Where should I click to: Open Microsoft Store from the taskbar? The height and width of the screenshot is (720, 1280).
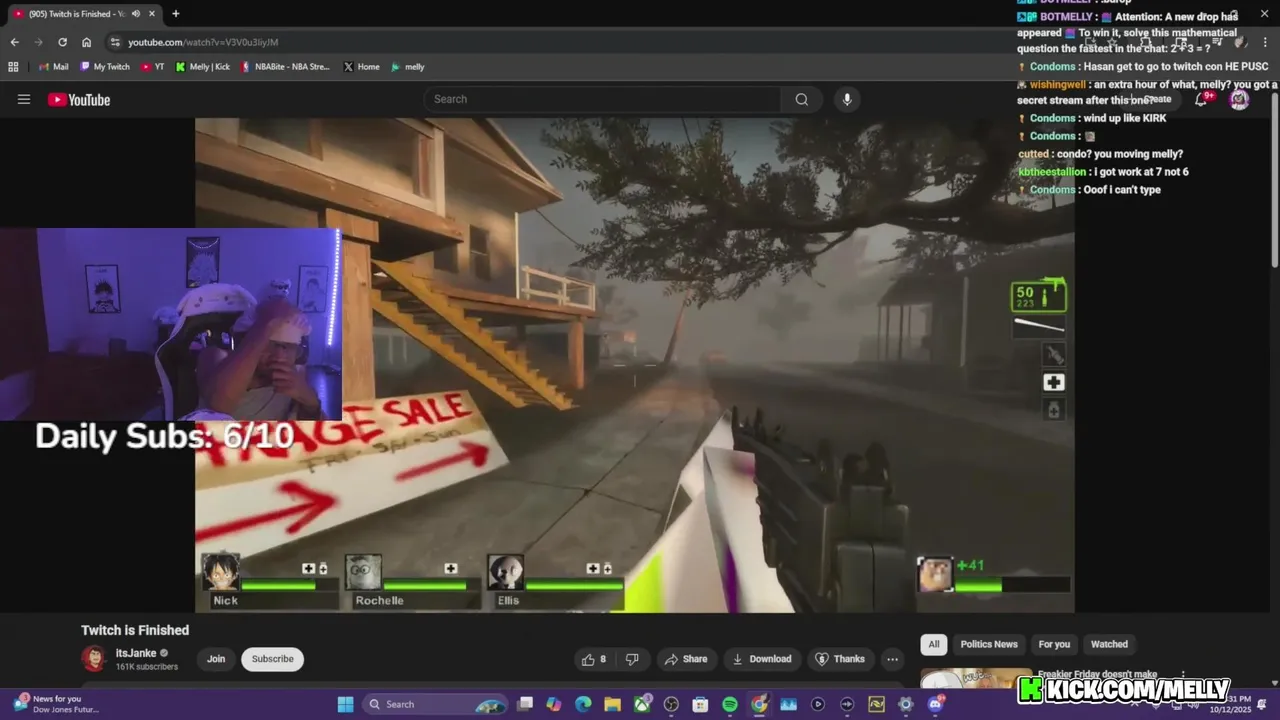[x=700, y=704]
